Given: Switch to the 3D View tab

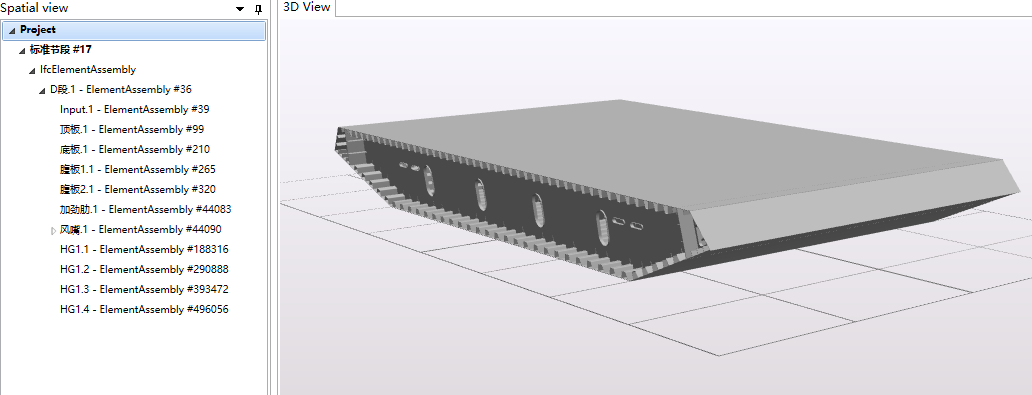Looking at the screenshot, I should (x=307, y=7).
